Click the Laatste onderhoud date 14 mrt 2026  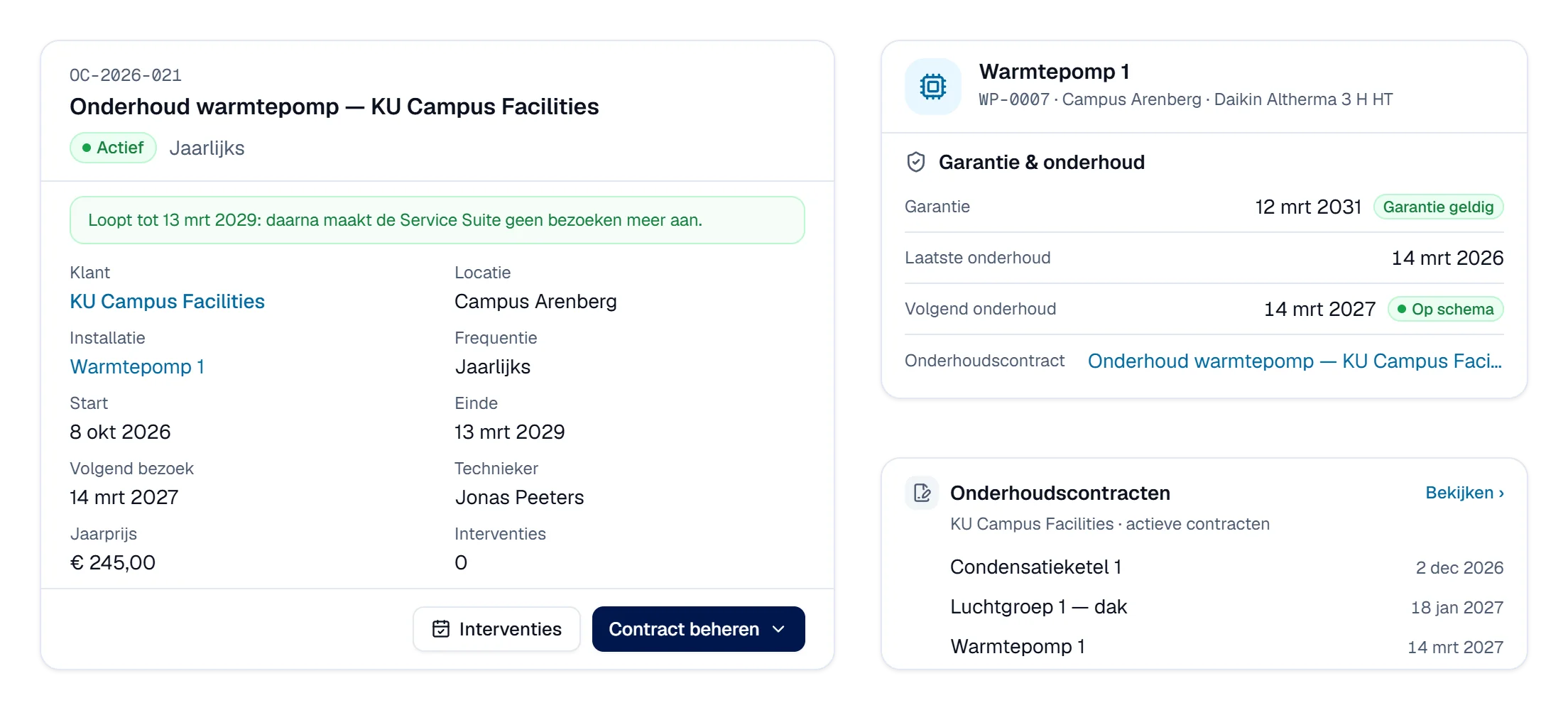coord(1447,258)
